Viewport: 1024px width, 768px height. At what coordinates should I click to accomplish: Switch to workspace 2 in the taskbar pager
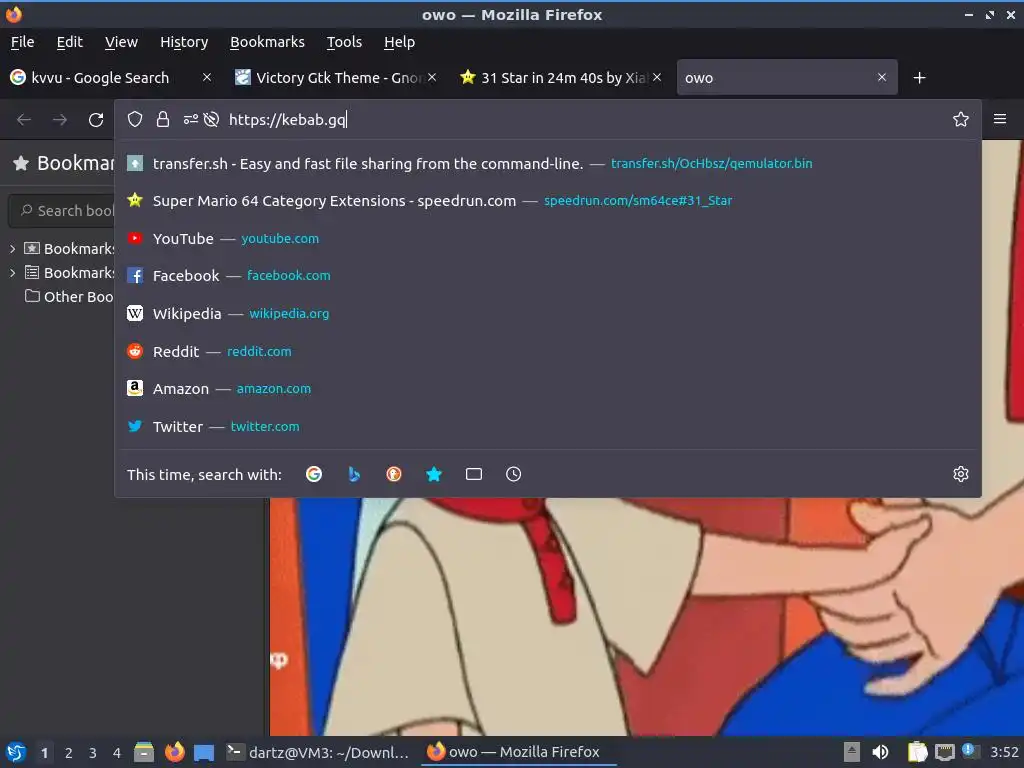(x=69, y=752)
